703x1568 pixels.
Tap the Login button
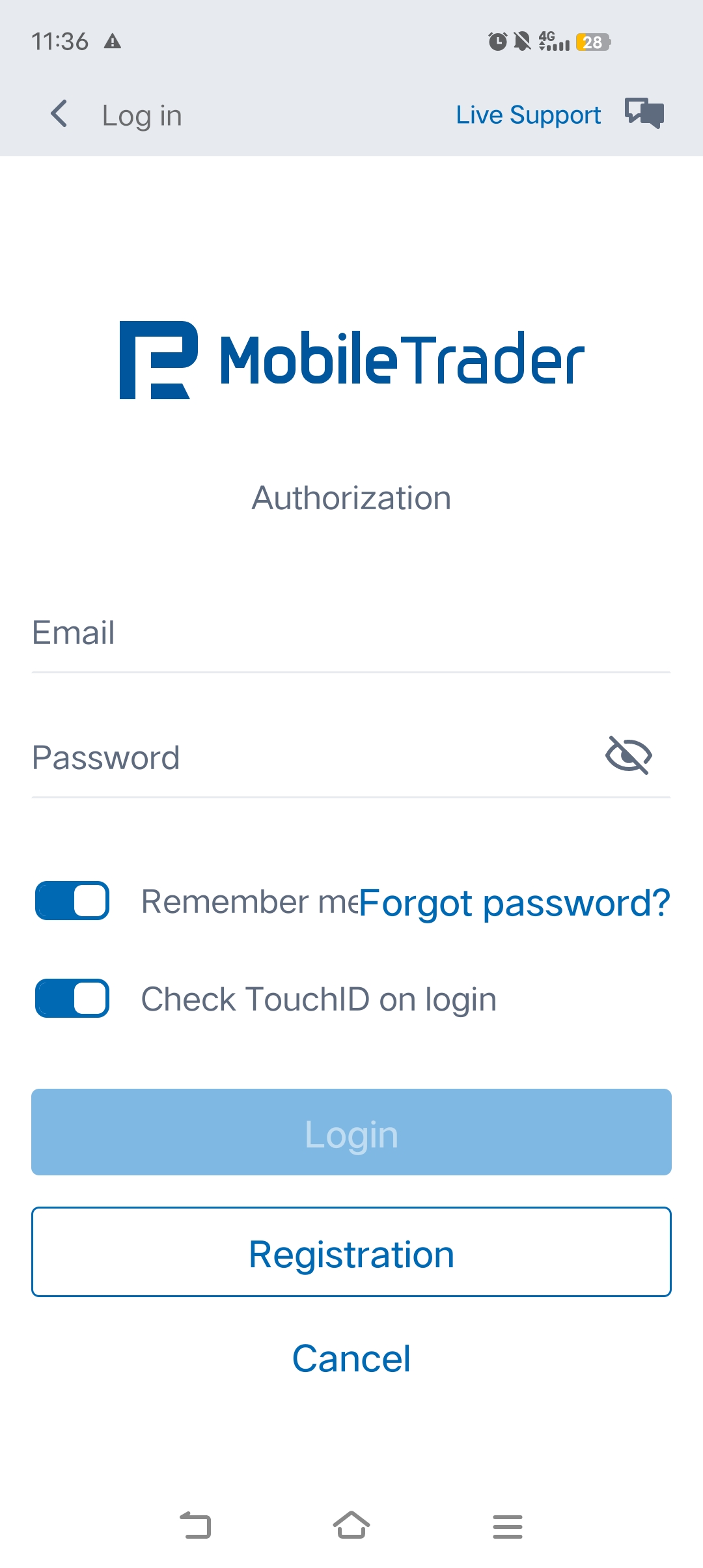[351, 1132]
